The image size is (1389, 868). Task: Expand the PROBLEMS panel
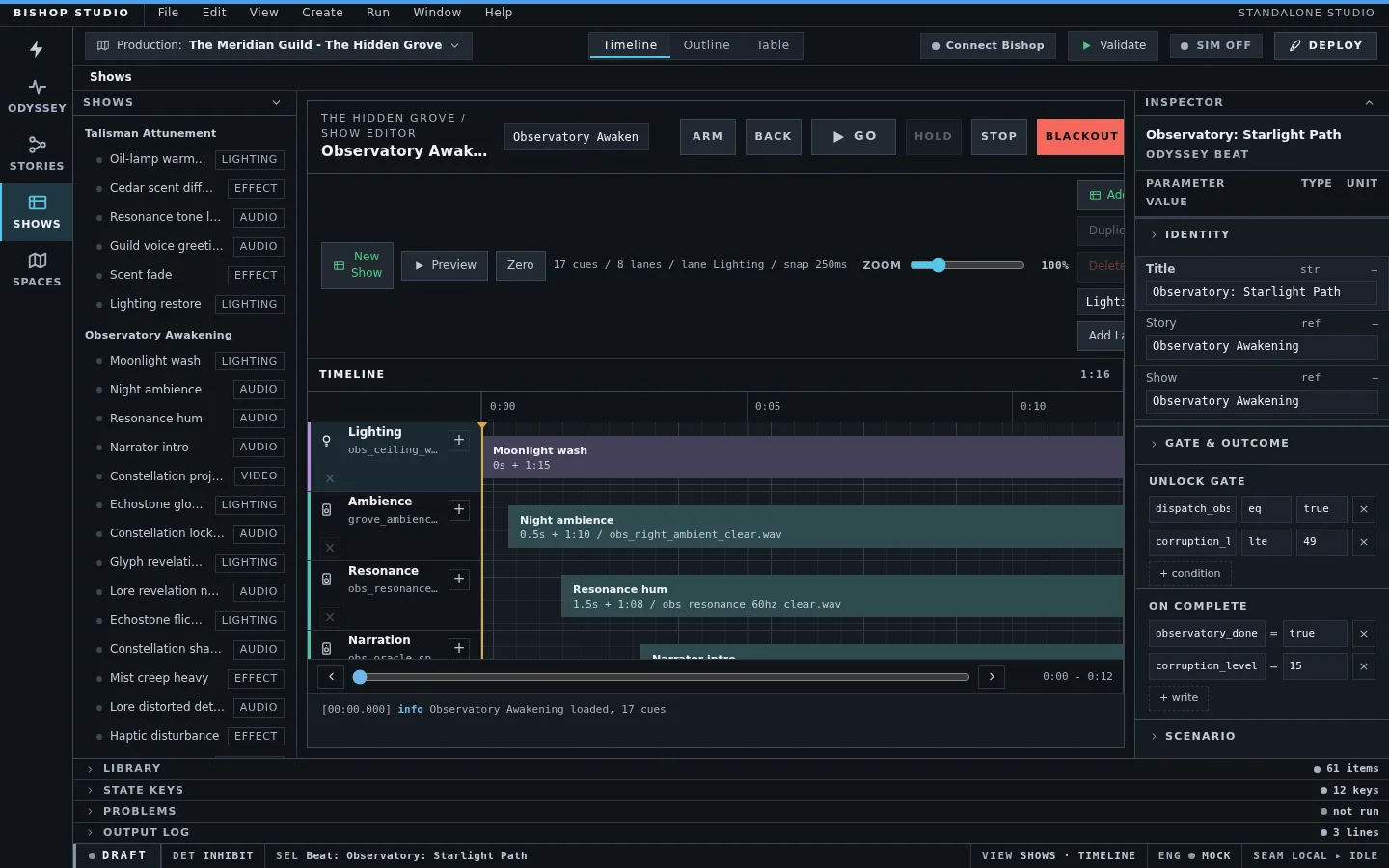click(x=731, y=811)
